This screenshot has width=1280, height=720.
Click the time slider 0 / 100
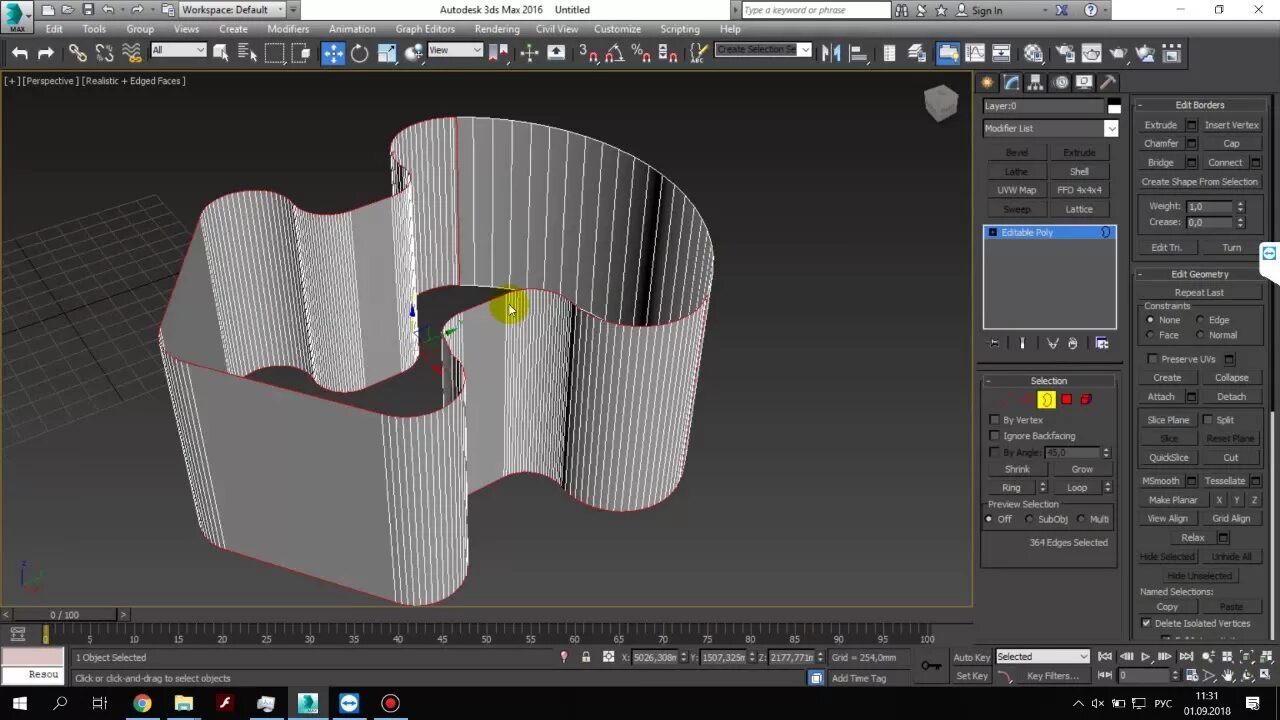[x=65, y=615]
